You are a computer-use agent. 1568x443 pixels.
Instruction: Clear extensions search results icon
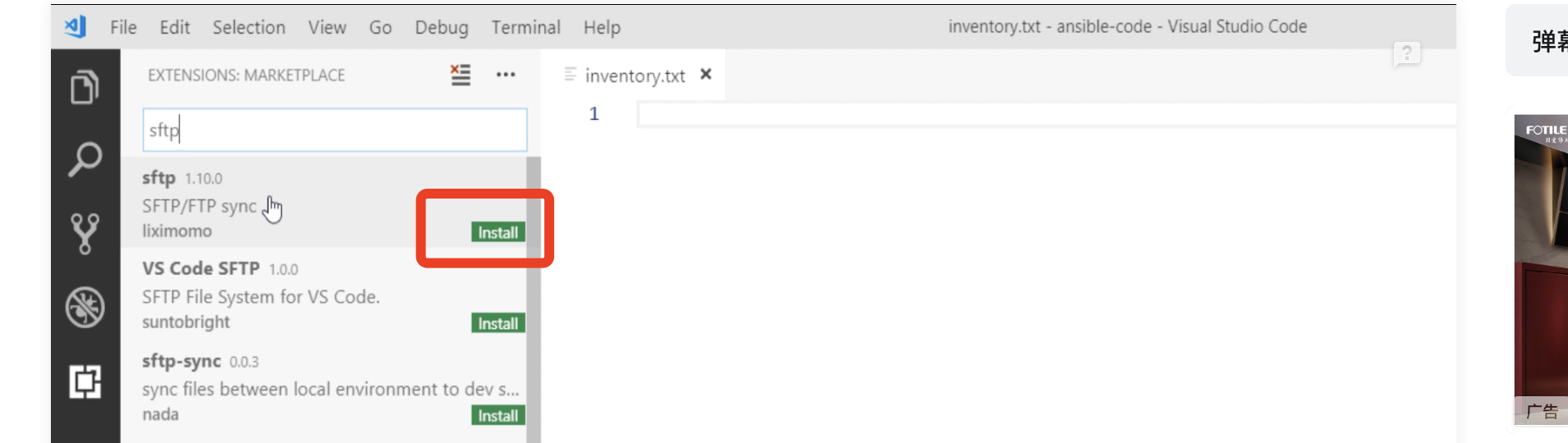coord(461,75)
